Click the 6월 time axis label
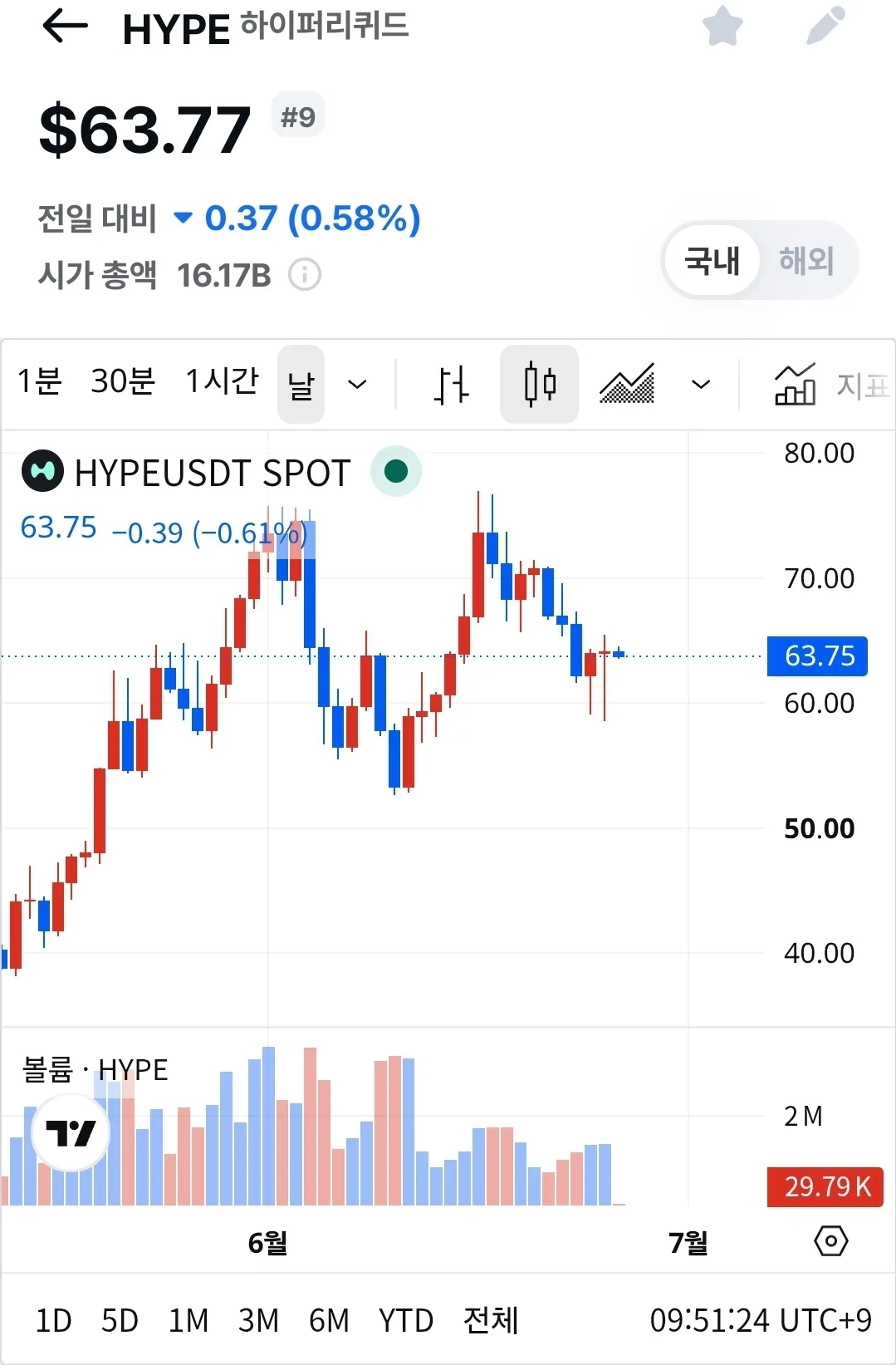 [x=267, y=1243]
